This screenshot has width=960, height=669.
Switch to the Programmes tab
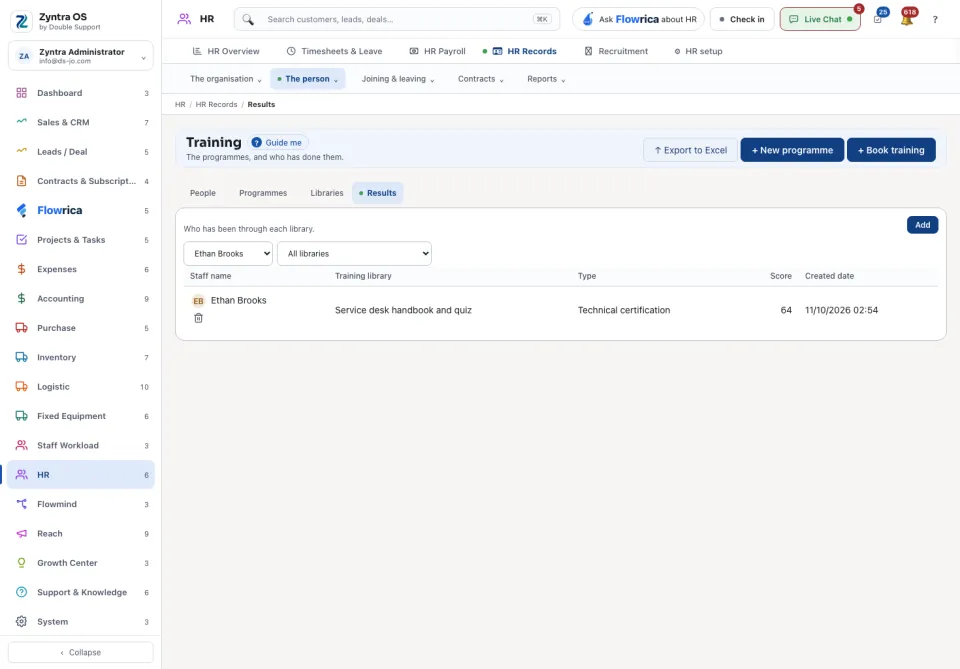(x=263, y=193)
